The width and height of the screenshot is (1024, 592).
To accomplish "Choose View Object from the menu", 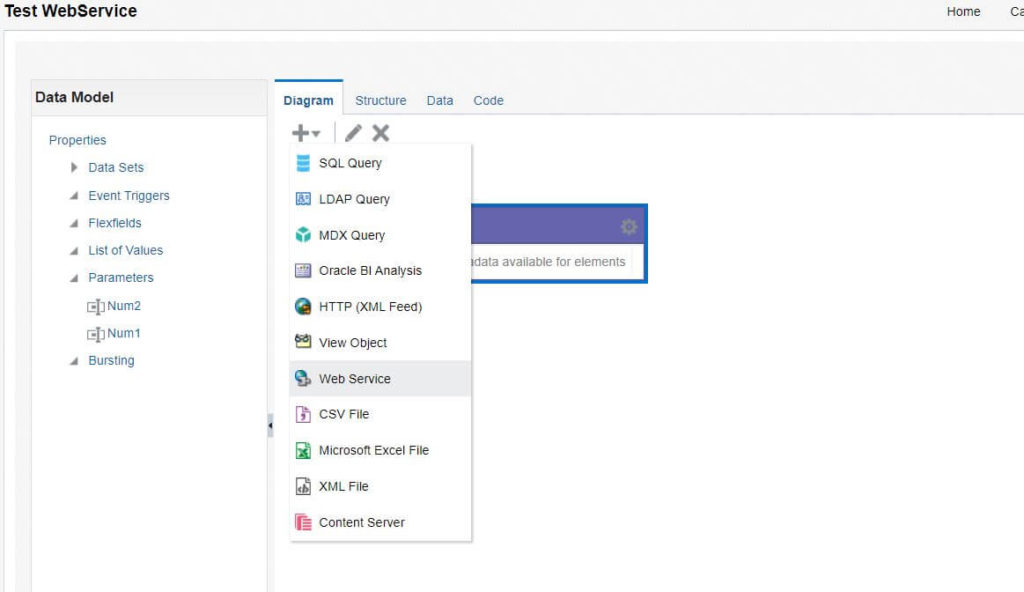I will (380, 342).
